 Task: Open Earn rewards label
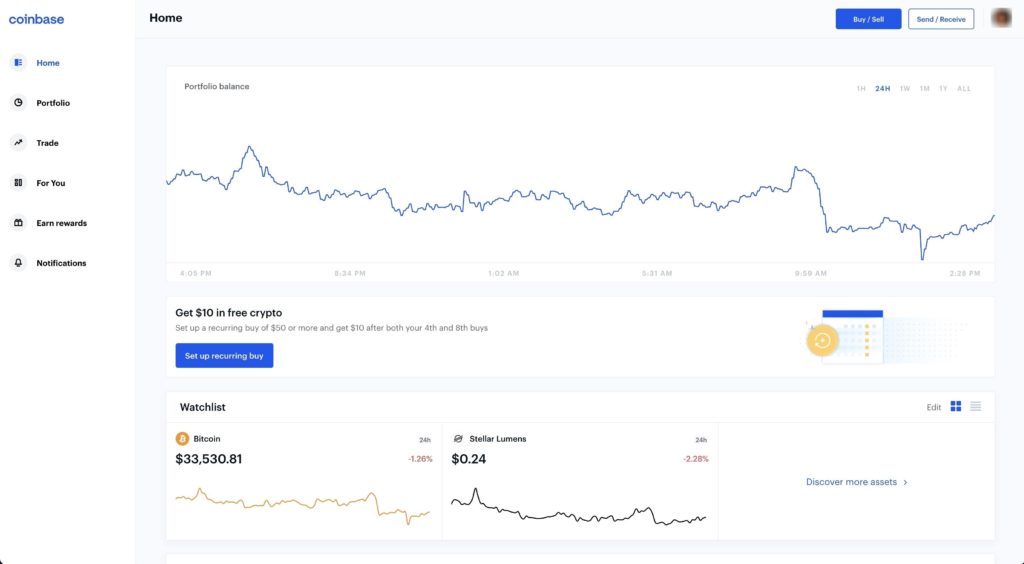click(61, 223)
